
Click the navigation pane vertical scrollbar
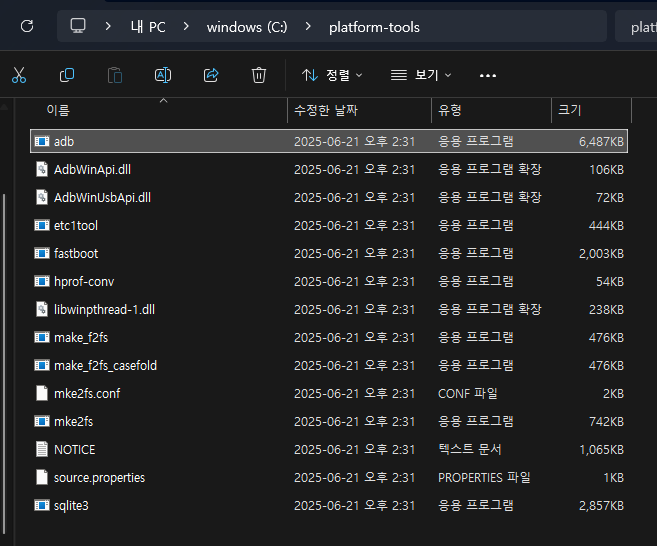pos(4,362)
